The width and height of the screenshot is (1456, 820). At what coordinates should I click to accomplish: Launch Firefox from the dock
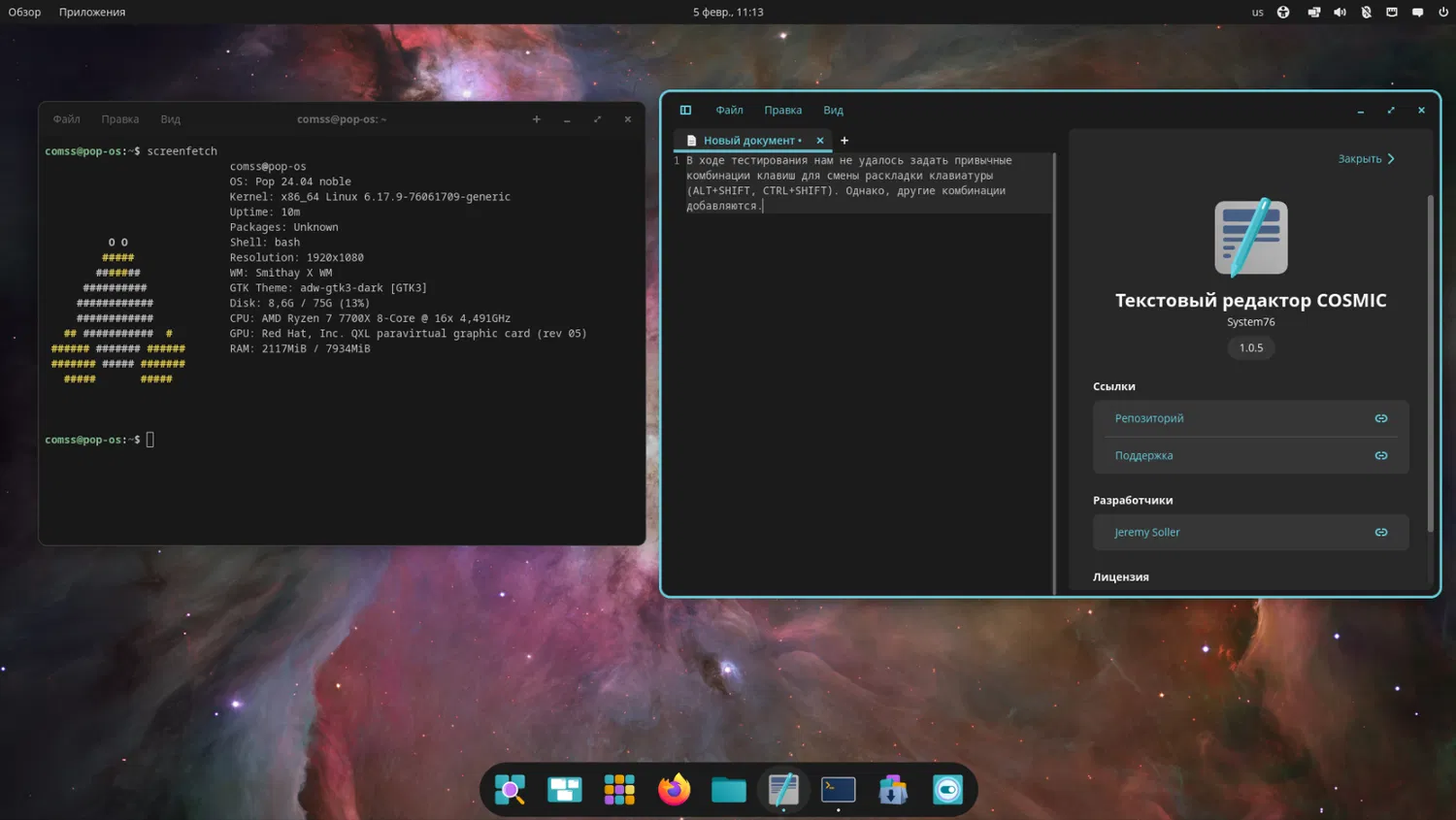point(674,790)
